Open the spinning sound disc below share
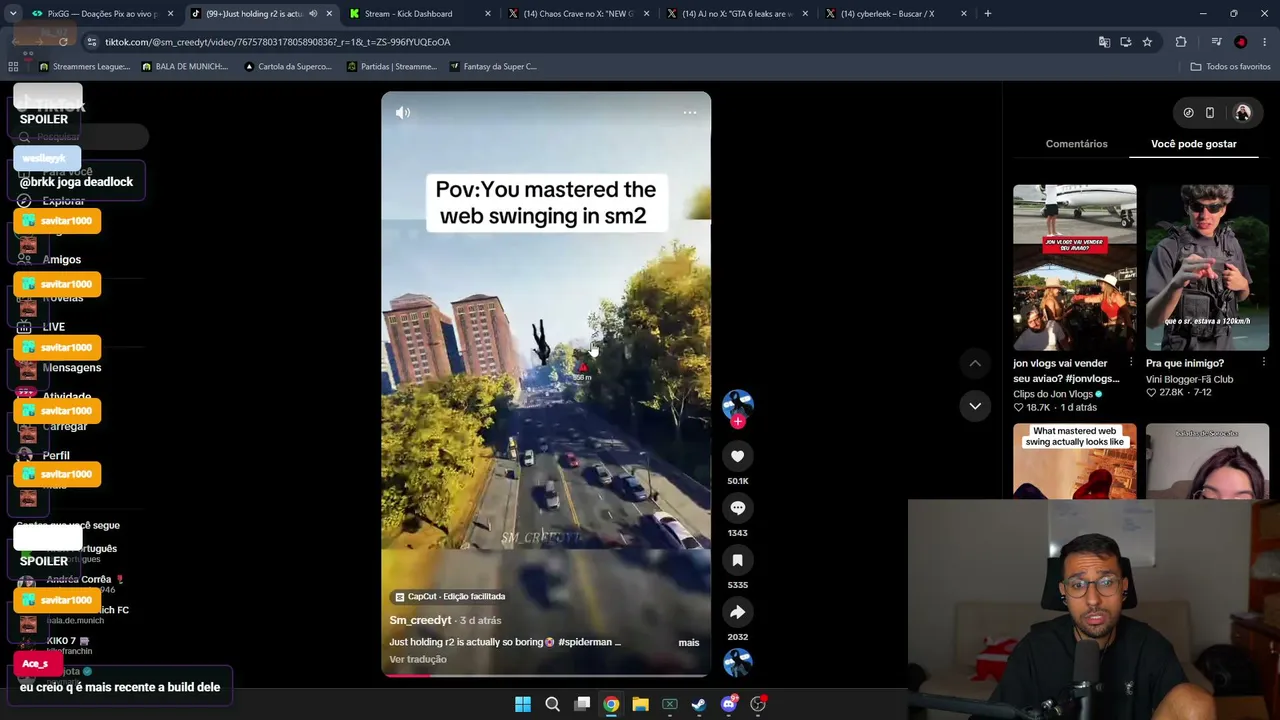 click(738, 662)
